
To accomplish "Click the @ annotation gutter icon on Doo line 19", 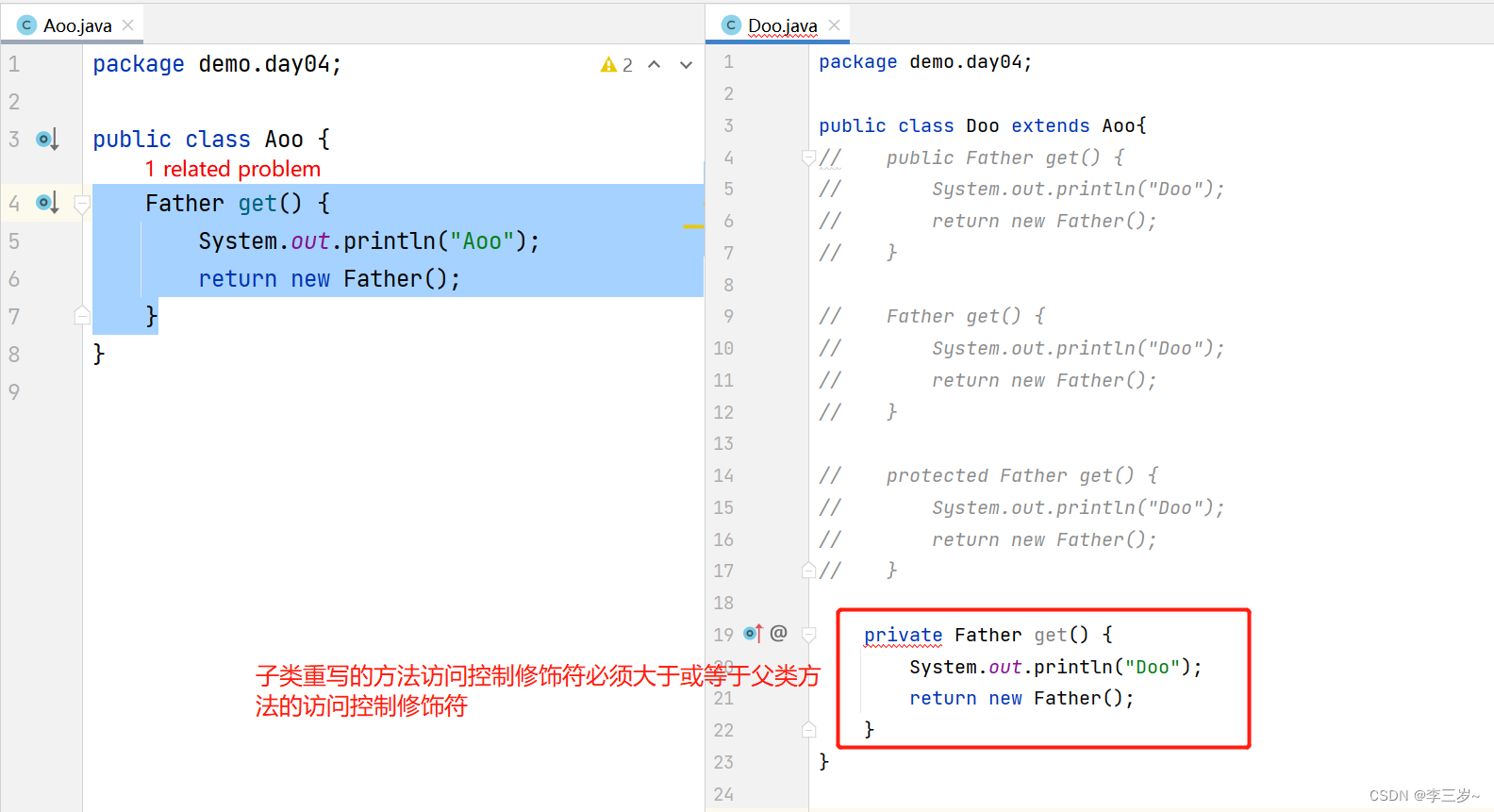I will 778,633.
